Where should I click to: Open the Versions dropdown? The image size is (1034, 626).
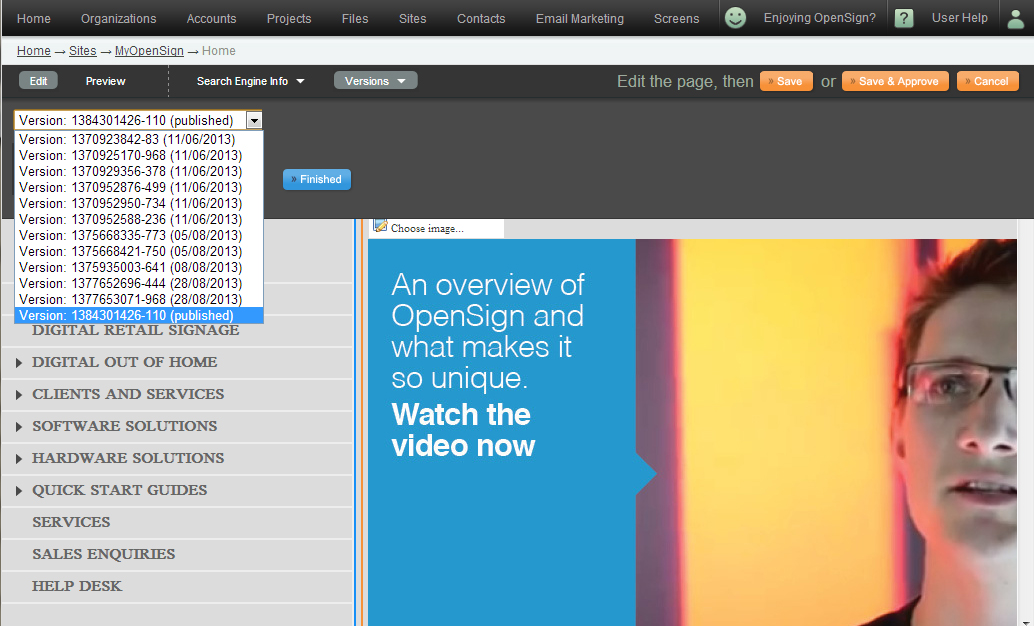375,80
